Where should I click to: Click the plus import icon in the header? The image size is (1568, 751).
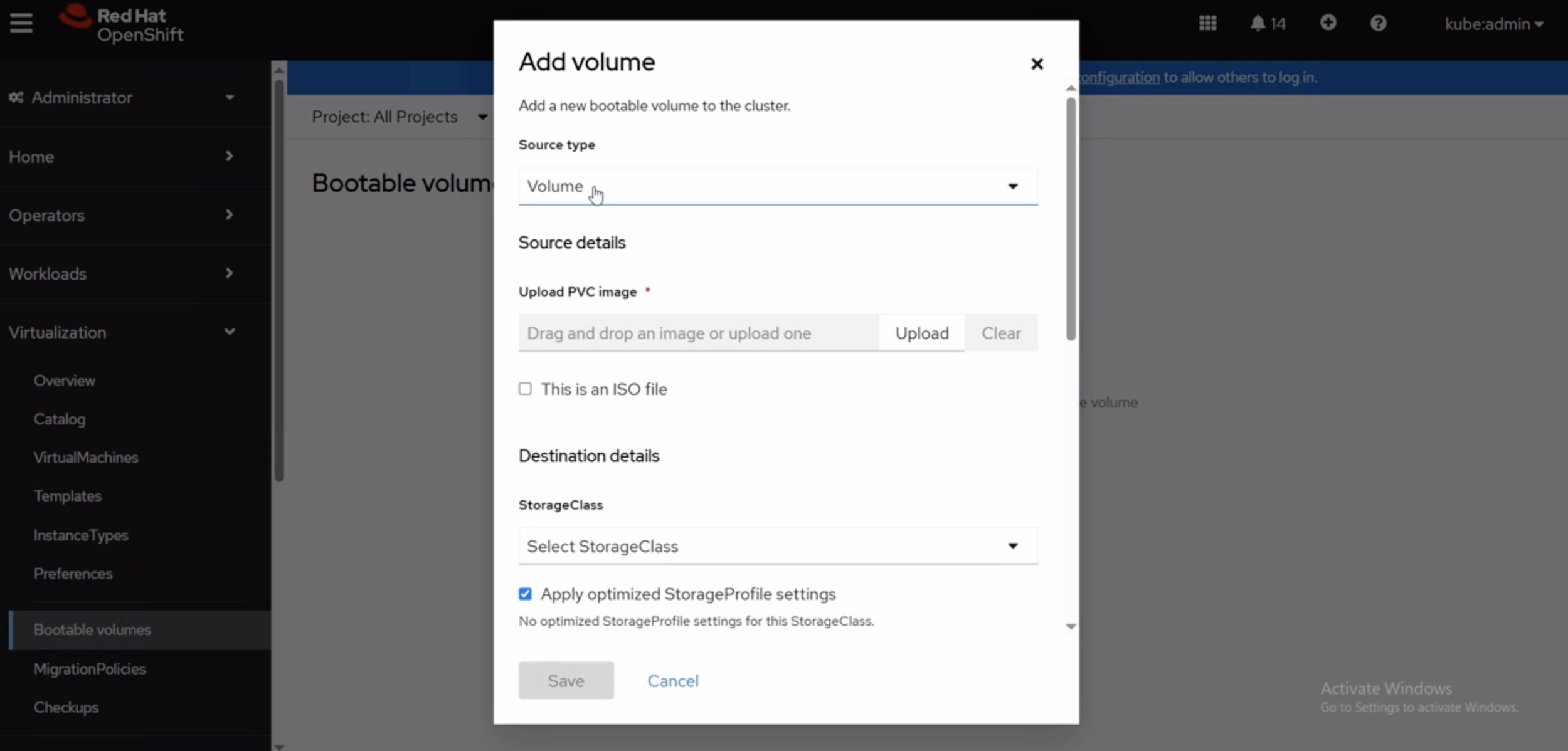1328,23
